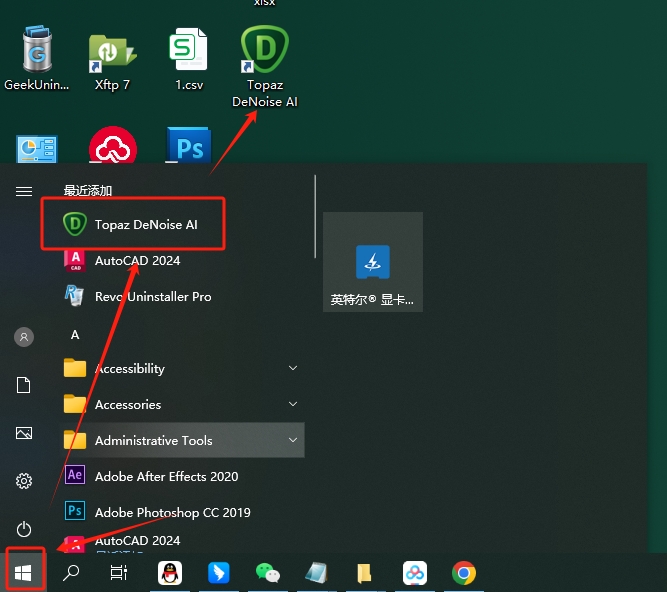667x592 pixels.
Task: Launch AutoCAD 2024 under recently added
Action: coord(183,260)
